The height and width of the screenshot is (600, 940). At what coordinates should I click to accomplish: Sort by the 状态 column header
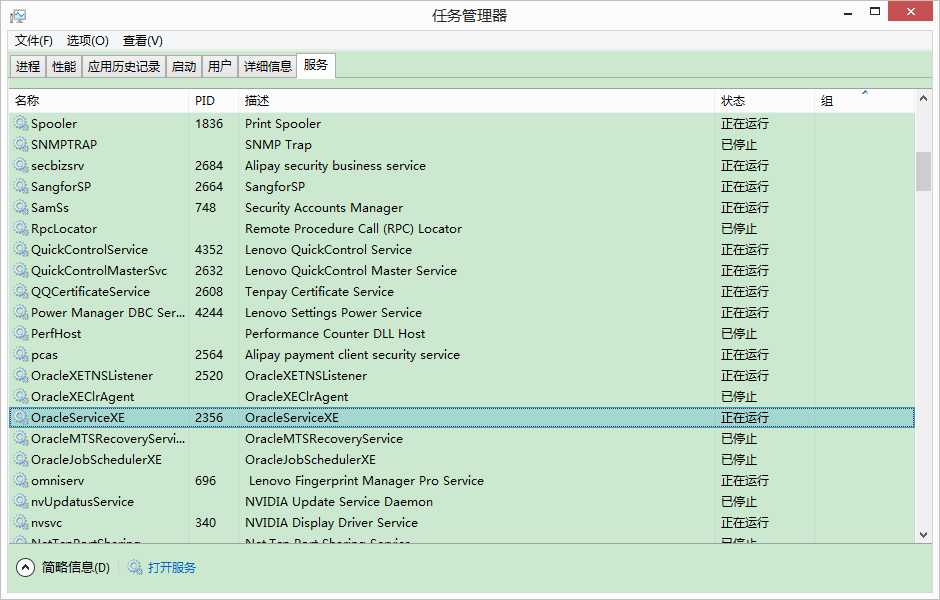[x=765, y=101]
